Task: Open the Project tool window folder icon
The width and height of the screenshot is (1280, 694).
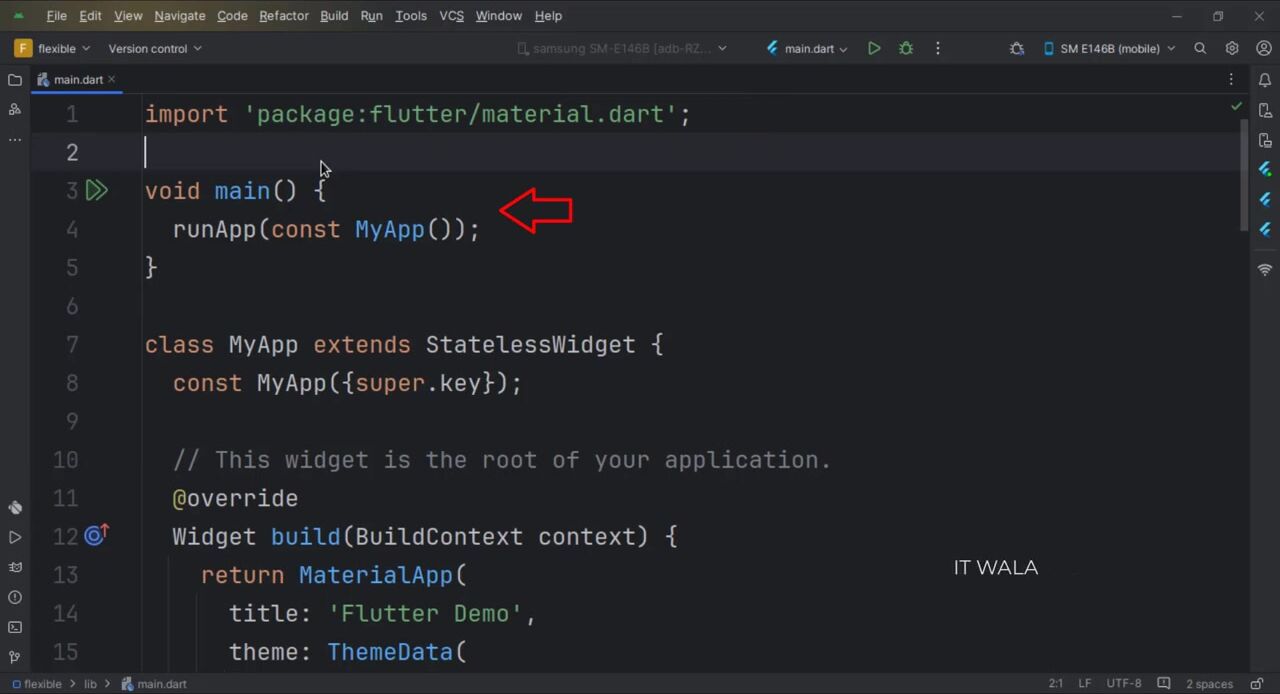Action: (x=15, y=80)
